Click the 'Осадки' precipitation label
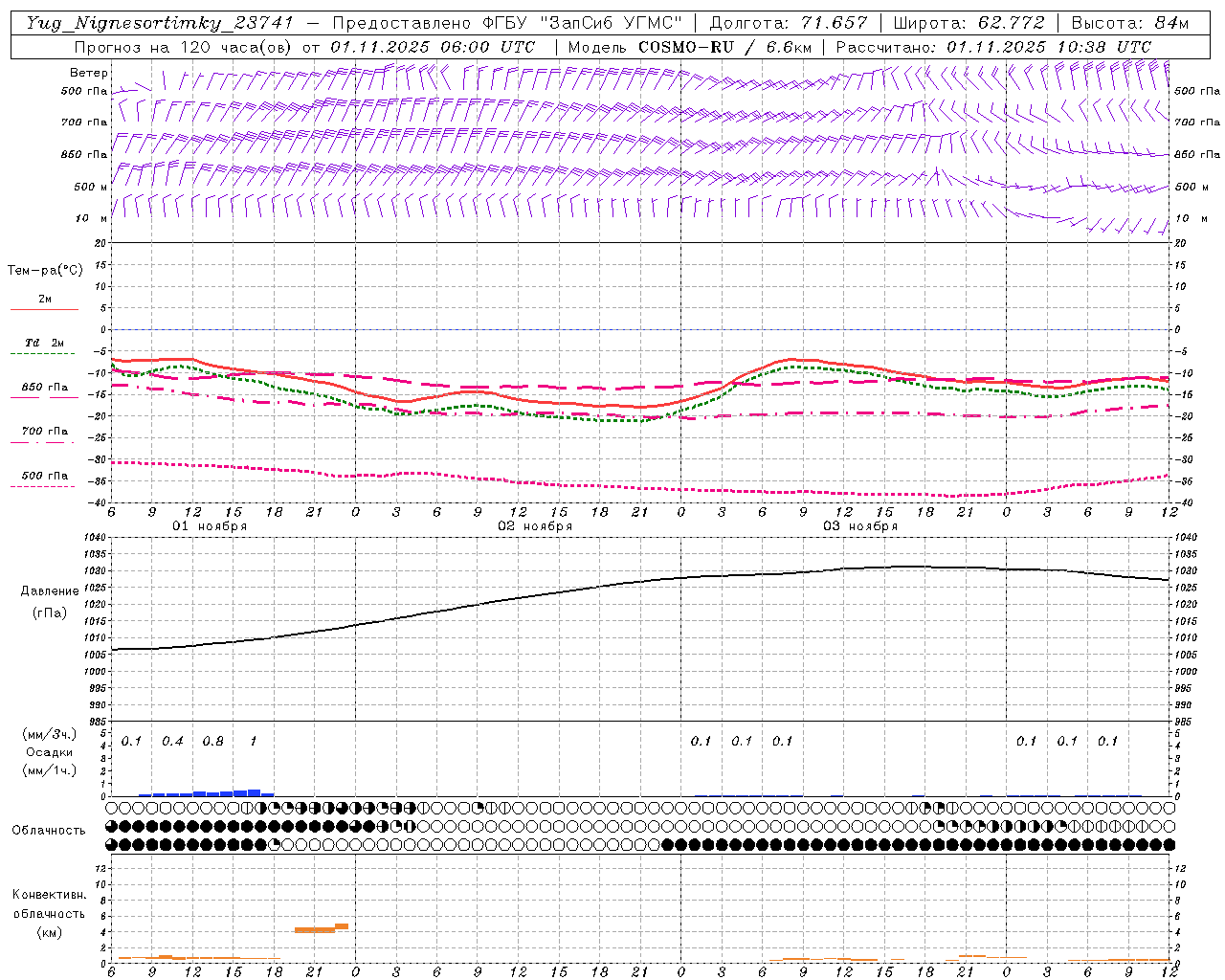Viewport: 1225px width, 980px height. [x=50, y=752]
